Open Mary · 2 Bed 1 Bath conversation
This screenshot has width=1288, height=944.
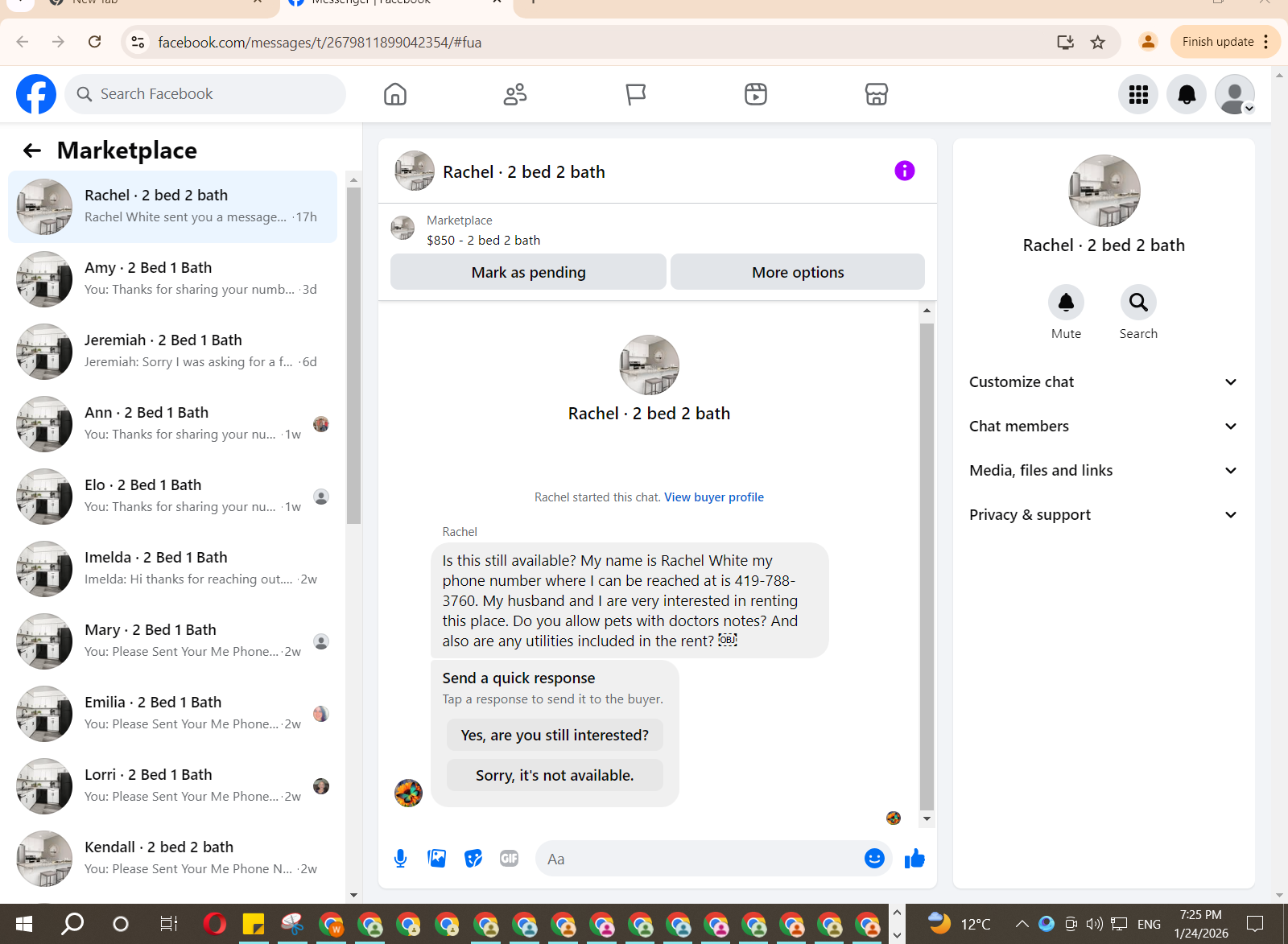(x=173, y=641)
